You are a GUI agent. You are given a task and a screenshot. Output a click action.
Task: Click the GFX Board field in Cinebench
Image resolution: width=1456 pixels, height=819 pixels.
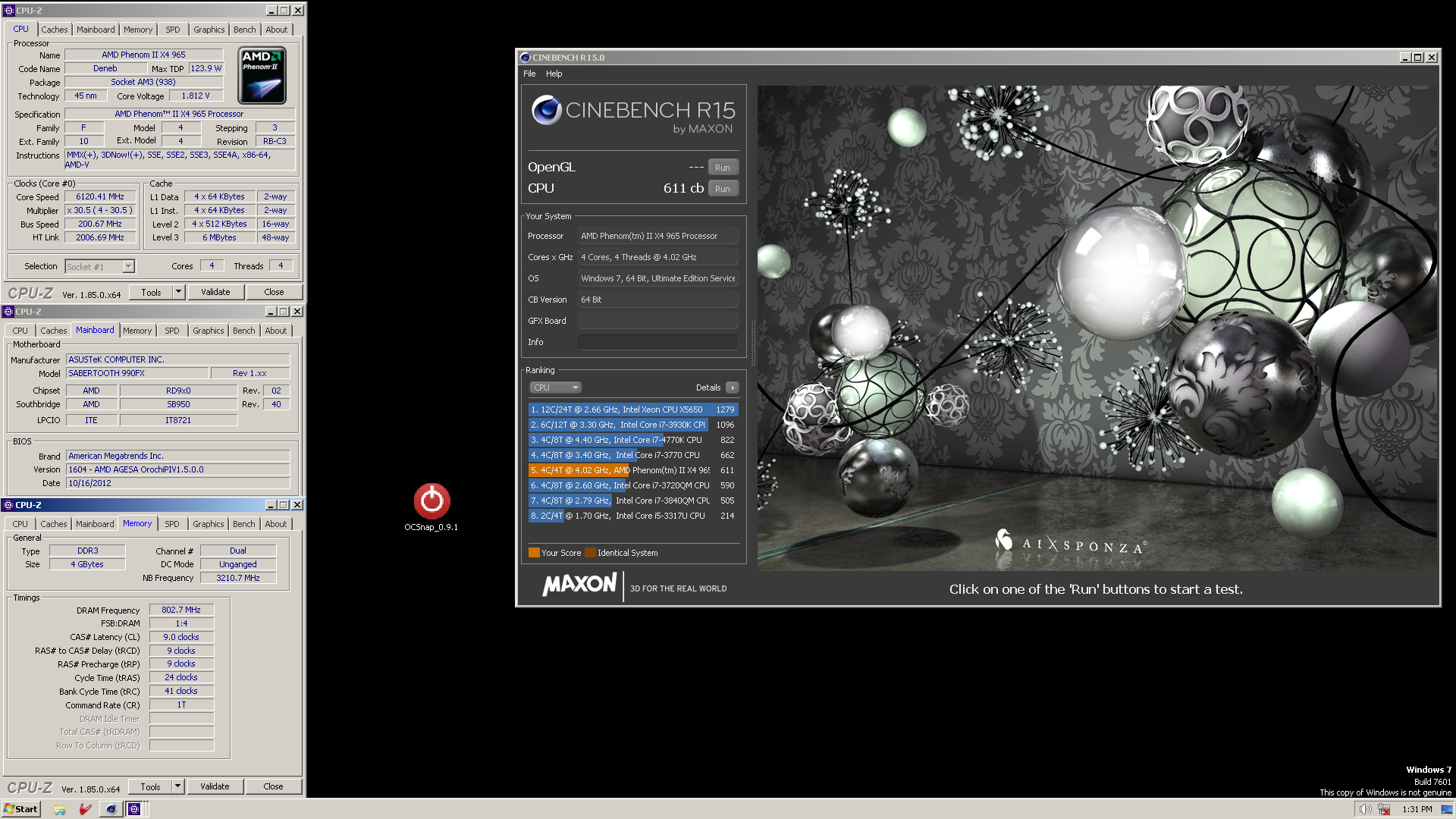(x=658, y=321)
